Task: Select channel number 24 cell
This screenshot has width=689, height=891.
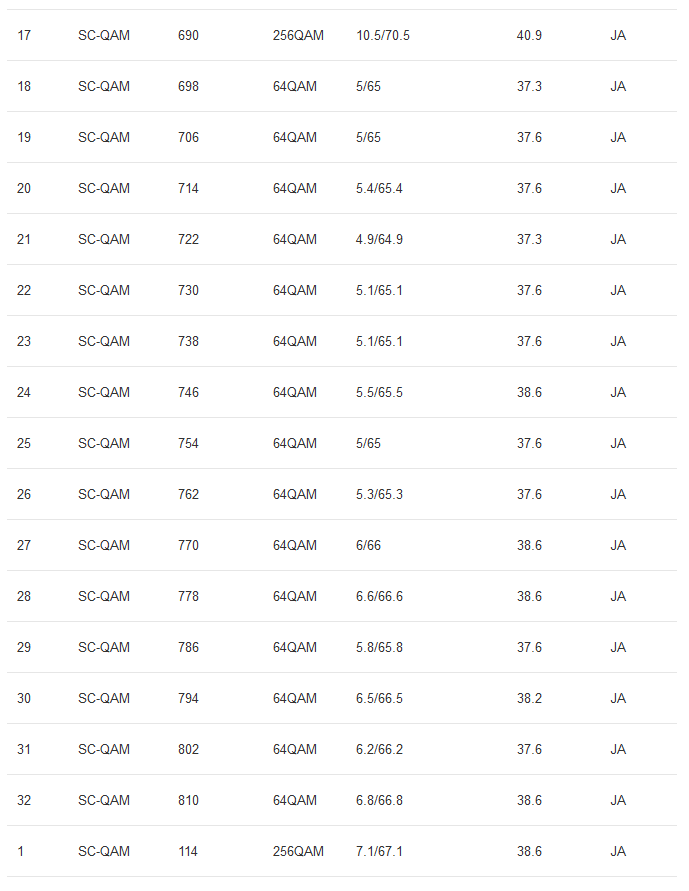Action: coord(24,393)
